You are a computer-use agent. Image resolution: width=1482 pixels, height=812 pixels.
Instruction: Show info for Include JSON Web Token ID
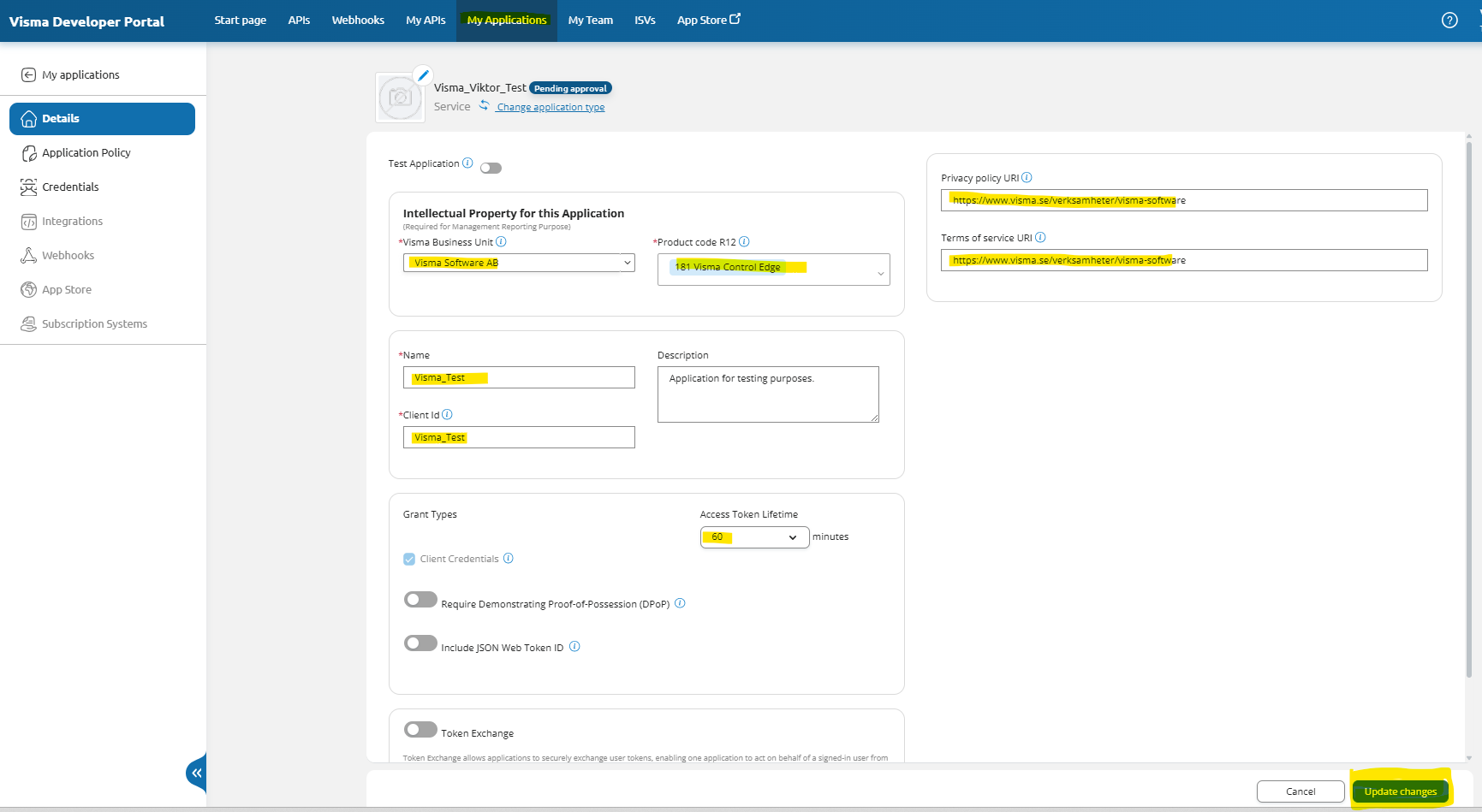tap(574, 646)
